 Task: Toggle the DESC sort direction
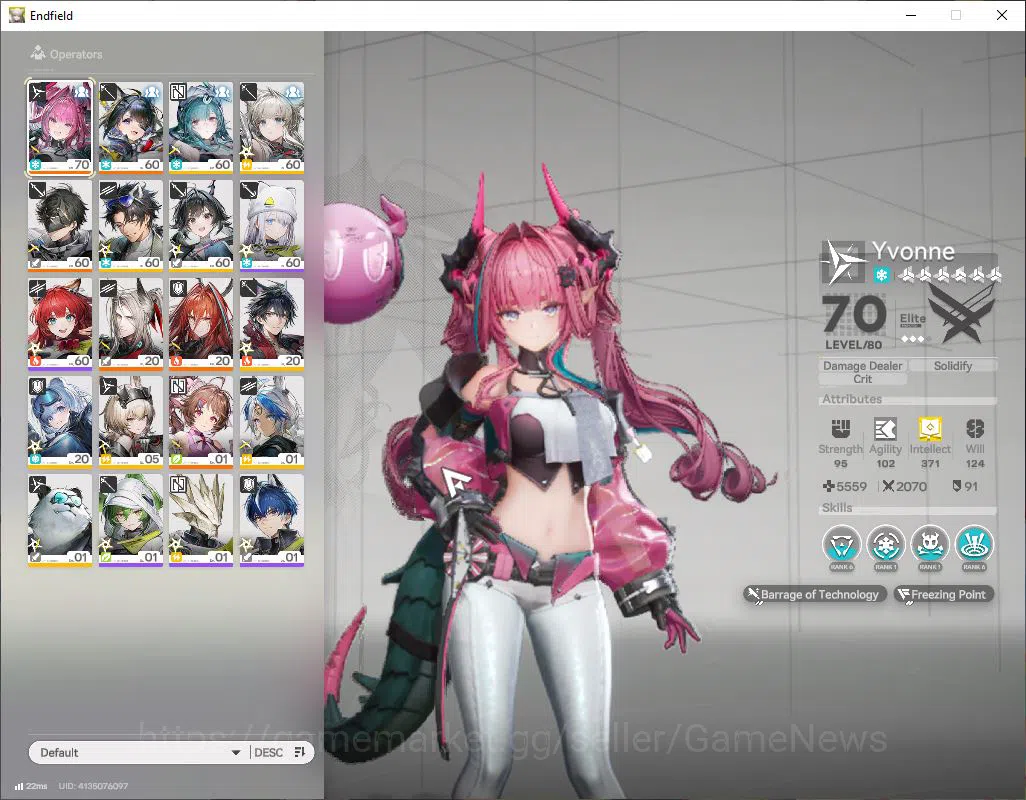[x=268, y=752]
